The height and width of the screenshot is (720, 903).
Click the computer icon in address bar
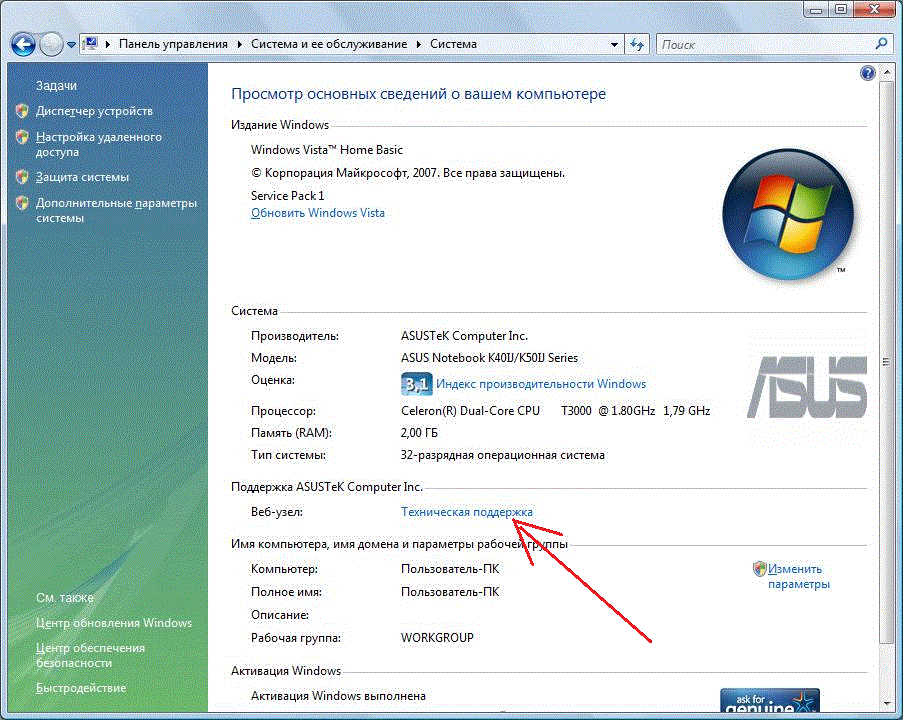click(90, 43)
